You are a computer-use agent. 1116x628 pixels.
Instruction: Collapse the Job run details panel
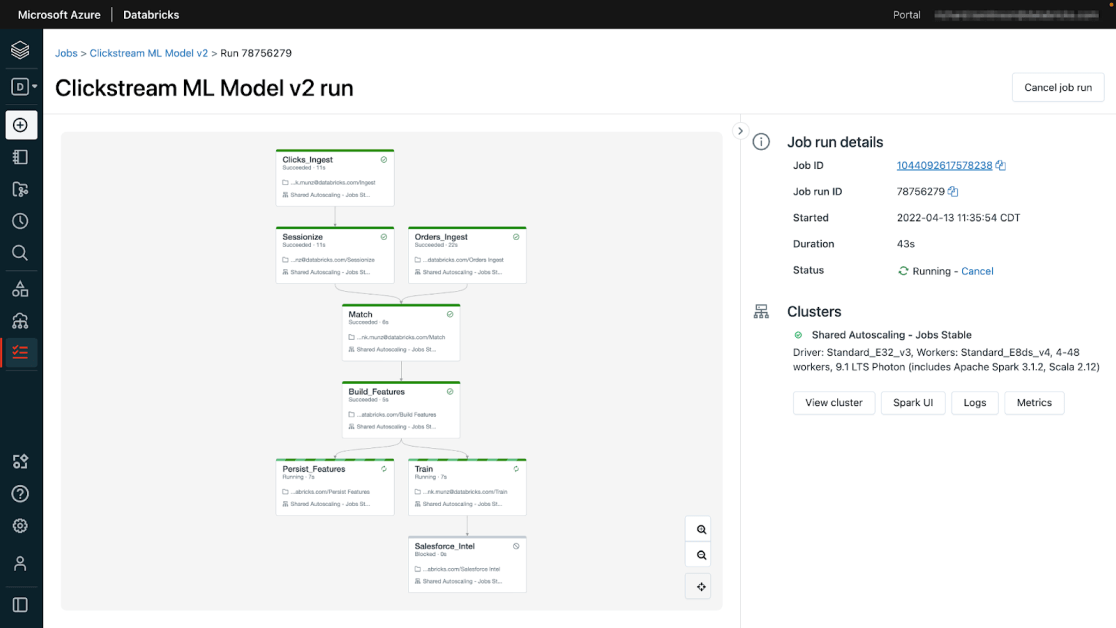tap(740, 131)
